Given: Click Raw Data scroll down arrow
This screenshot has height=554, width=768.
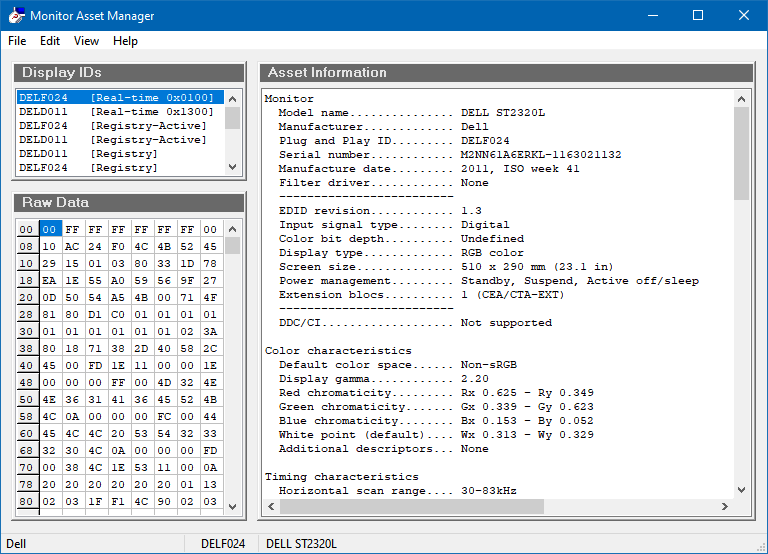Looking at the screenshot, I should click(233, 507).
